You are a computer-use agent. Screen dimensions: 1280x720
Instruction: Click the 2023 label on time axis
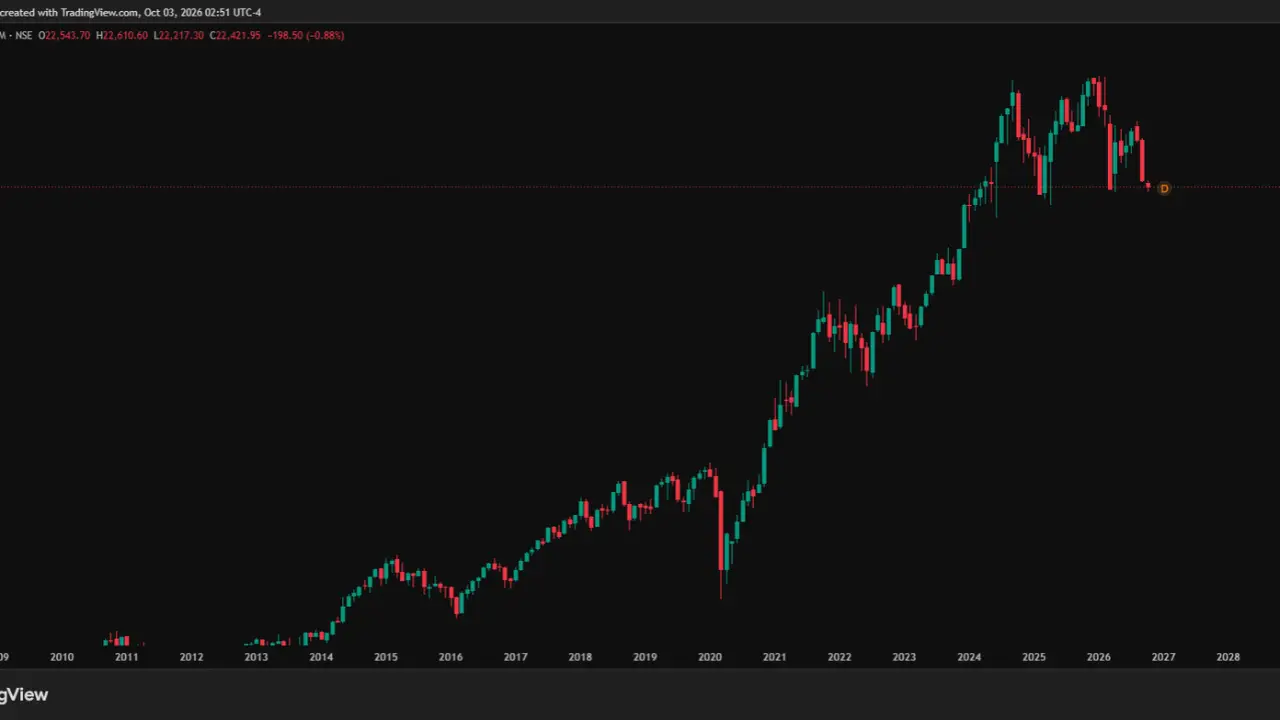[x=904, y=657]
